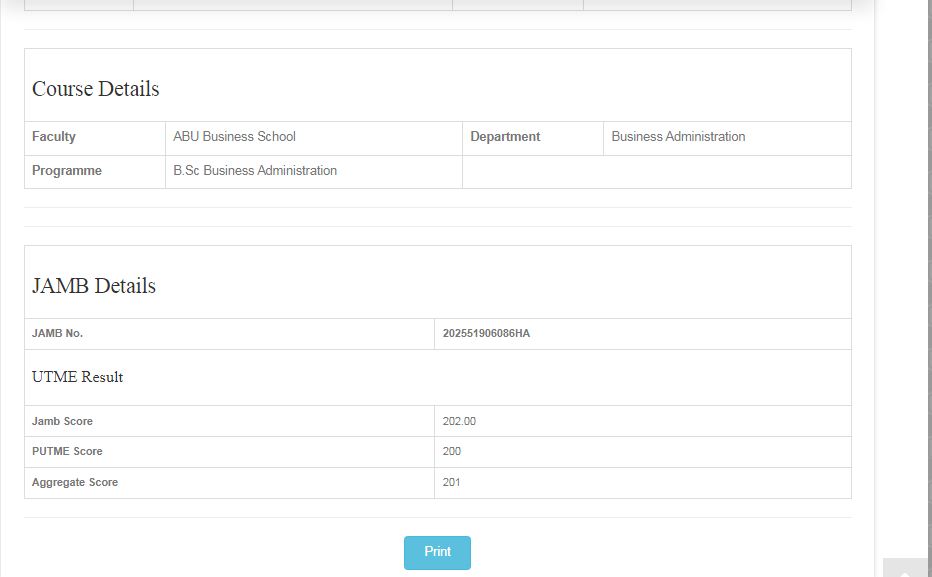Click the Aggregate Score value 201
Image resolution: width=932 pixels, height=577 pixels.
coord(452,482)
